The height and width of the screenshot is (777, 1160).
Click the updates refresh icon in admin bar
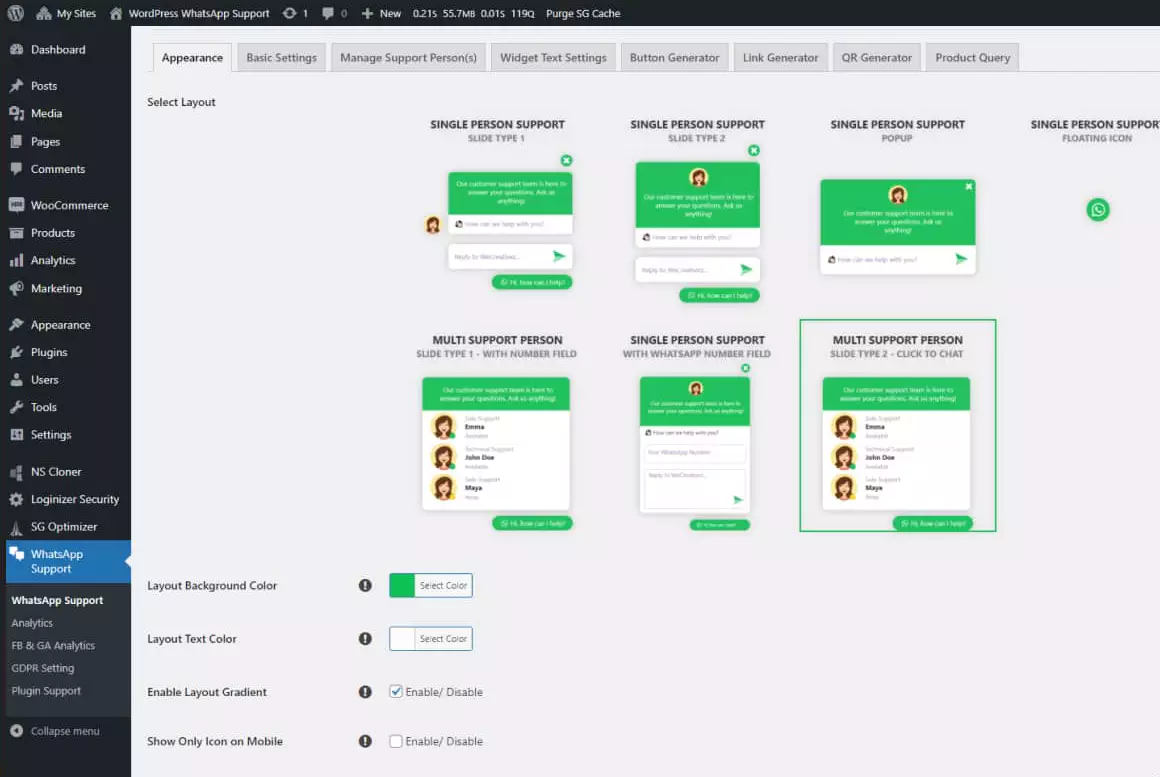pyautogui.click(x=289, y=13)
